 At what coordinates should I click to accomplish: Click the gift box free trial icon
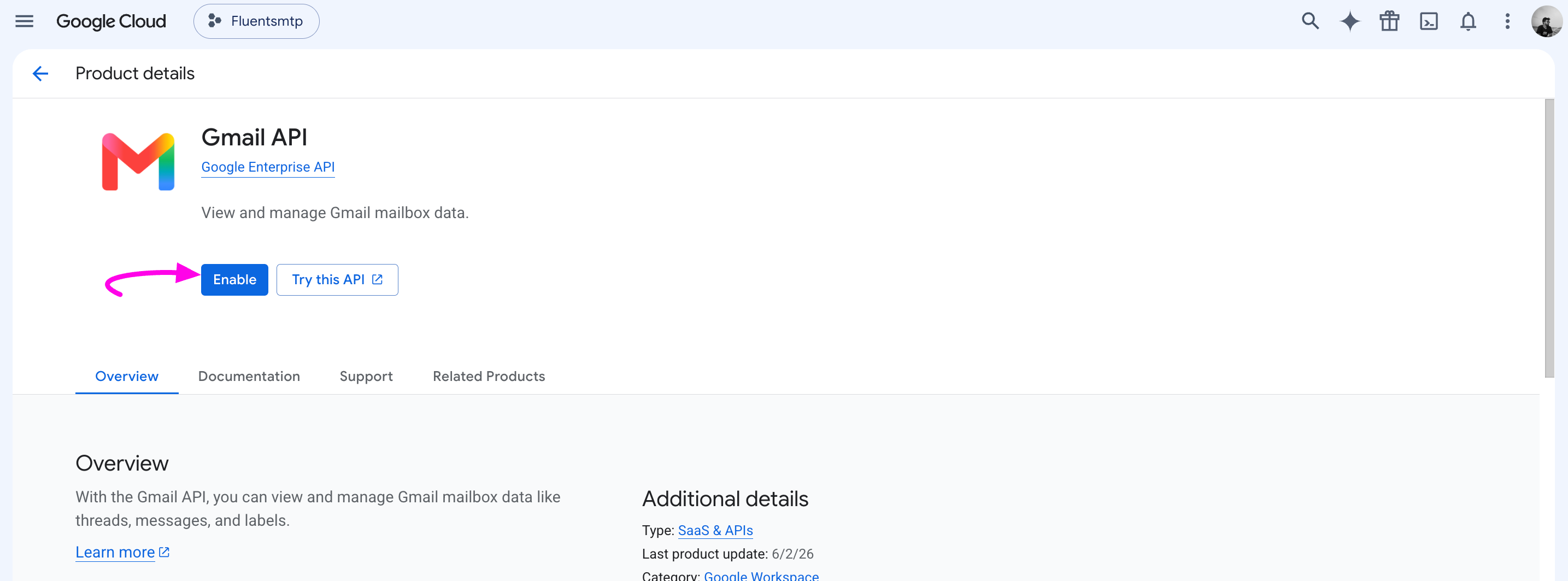coord(1389,21)
